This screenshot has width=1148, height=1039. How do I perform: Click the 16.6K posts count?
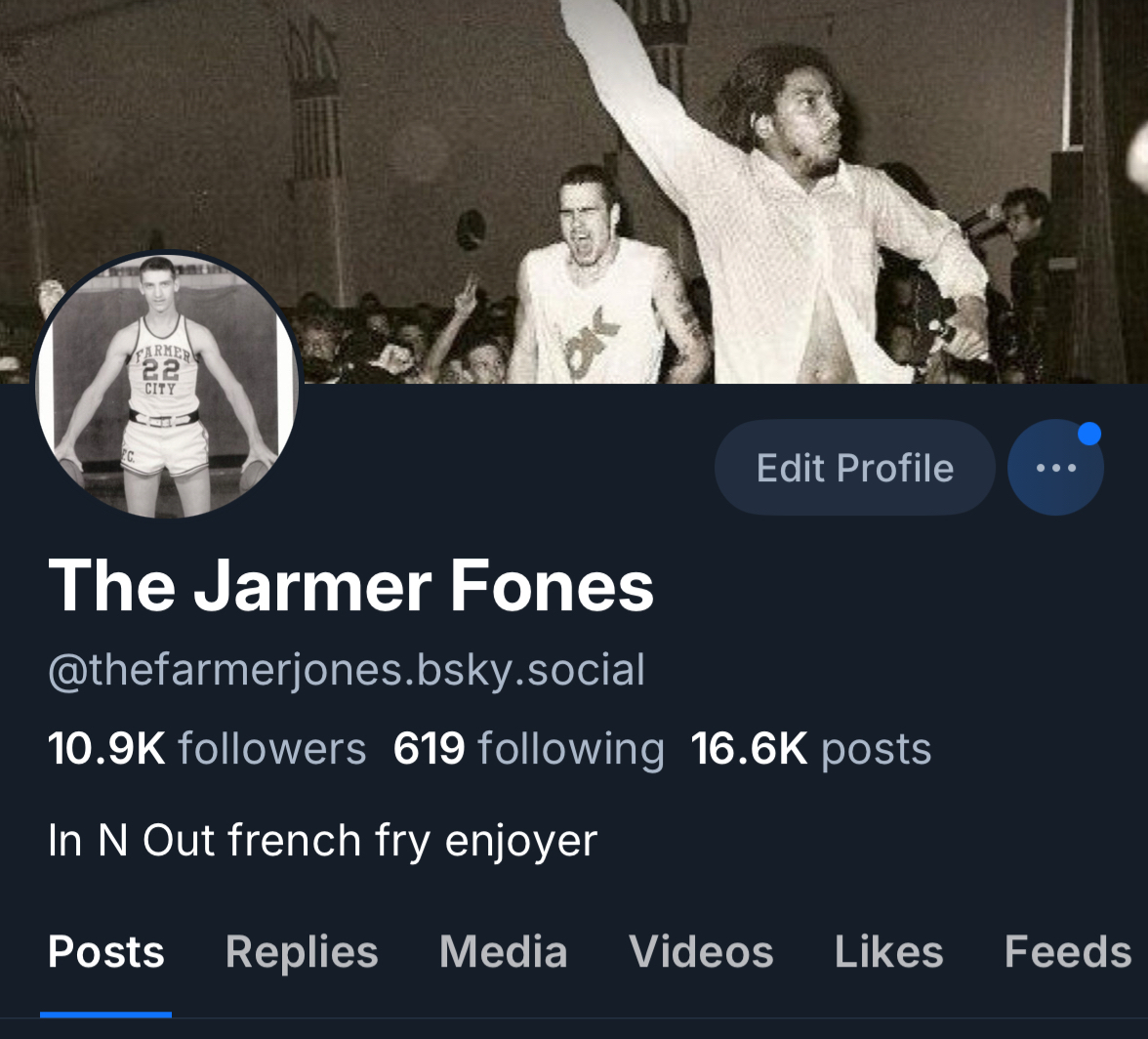tap(811, 748)
